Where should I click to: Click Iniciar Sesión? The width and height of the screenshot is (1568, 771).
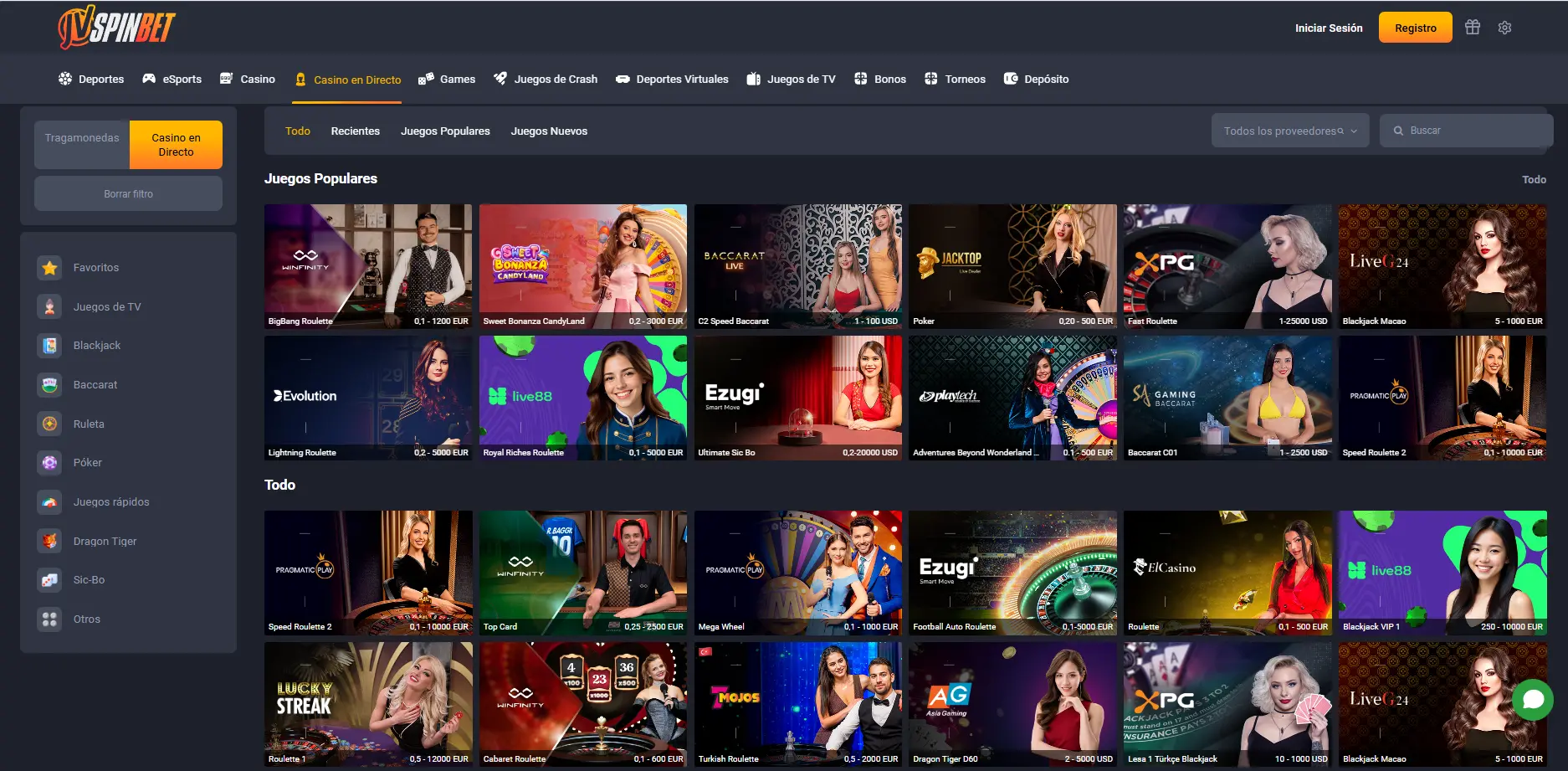(1329, 28)
